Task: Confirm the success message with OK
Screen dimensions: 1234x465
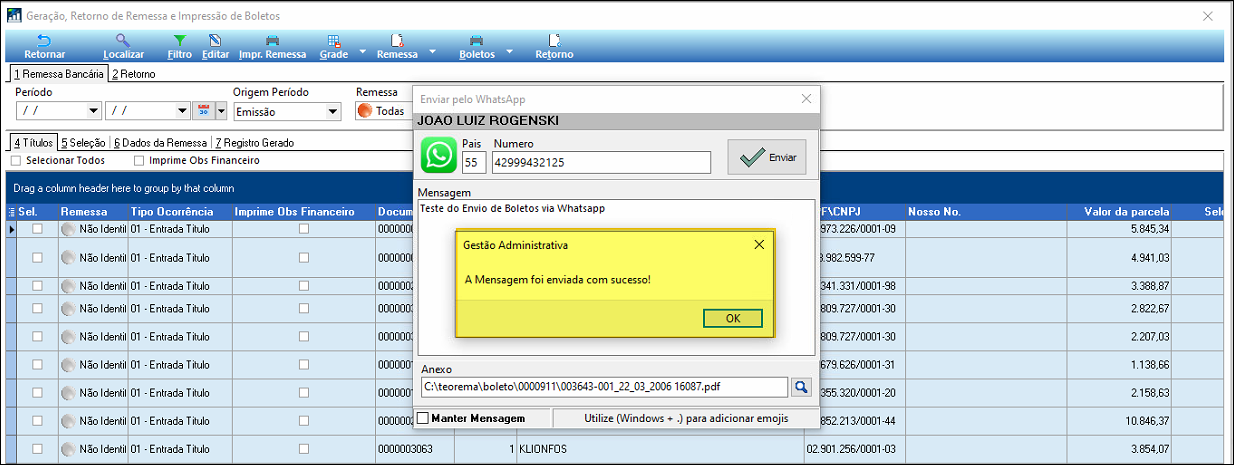Action: coord(733,318)
